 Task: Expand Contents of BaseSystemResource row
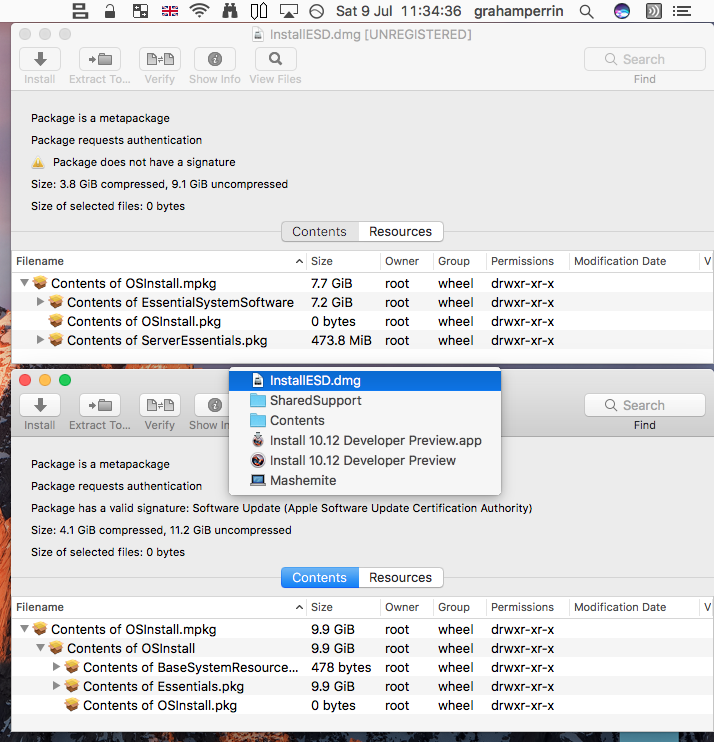(x=56, y=666)
